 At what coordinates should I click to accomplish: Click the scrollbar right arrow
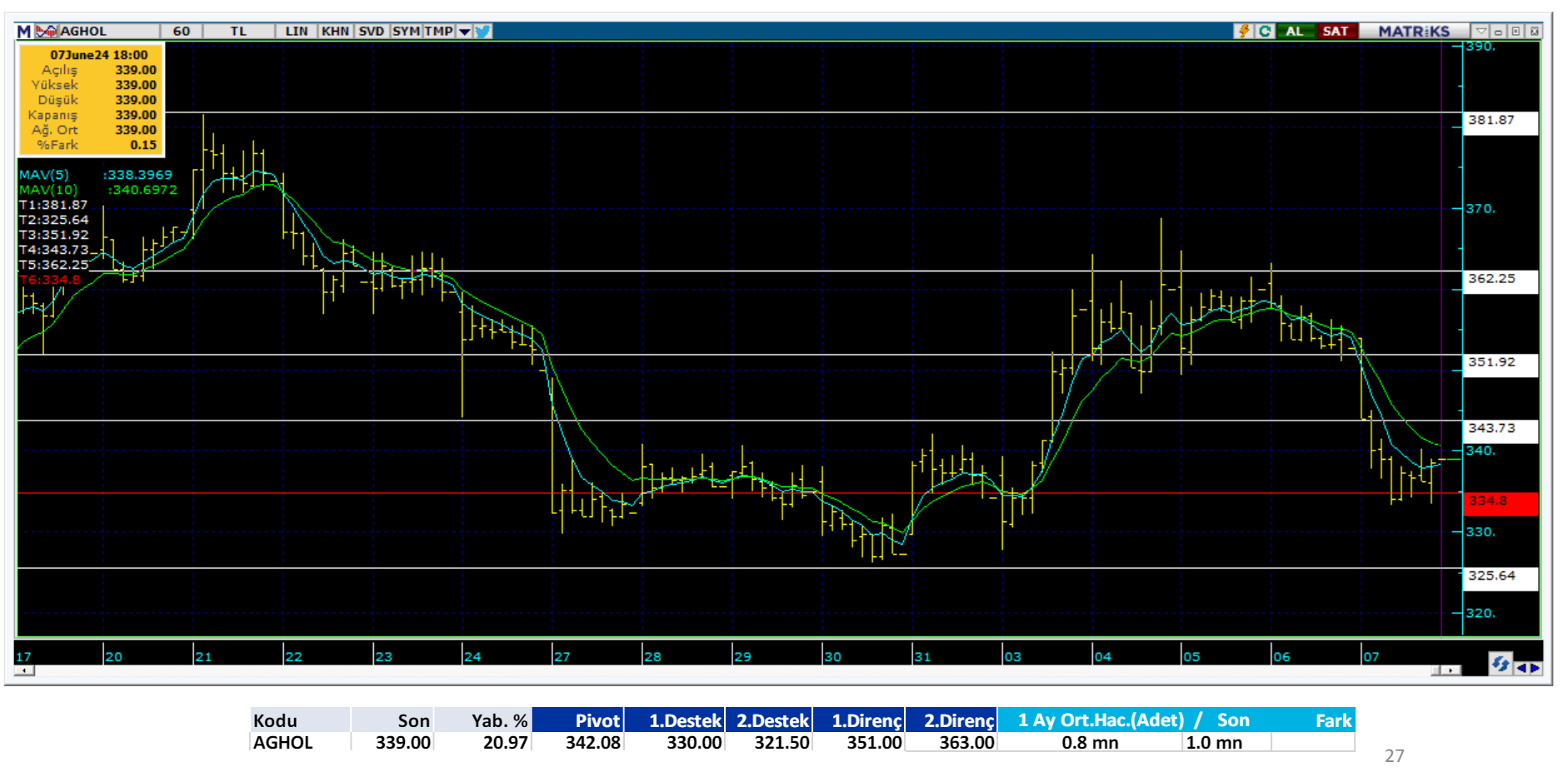(1452, 670)
